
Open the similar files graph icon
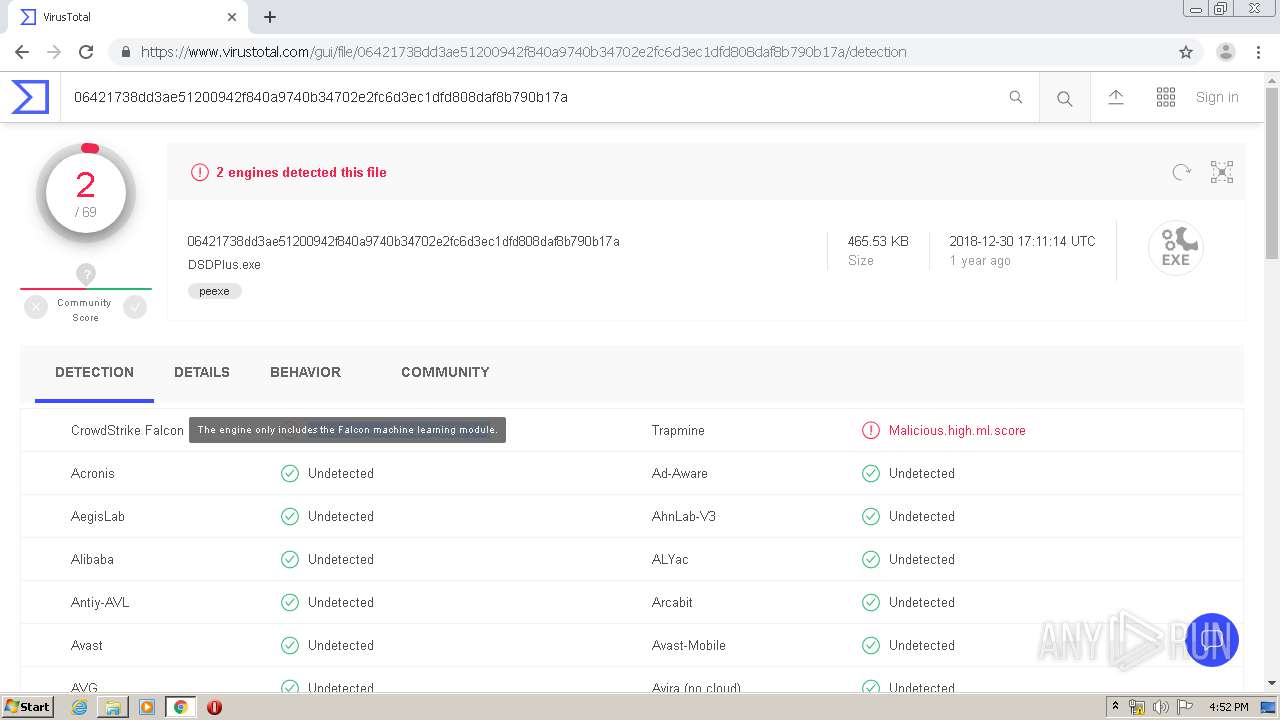click(x=1222, y=172)
